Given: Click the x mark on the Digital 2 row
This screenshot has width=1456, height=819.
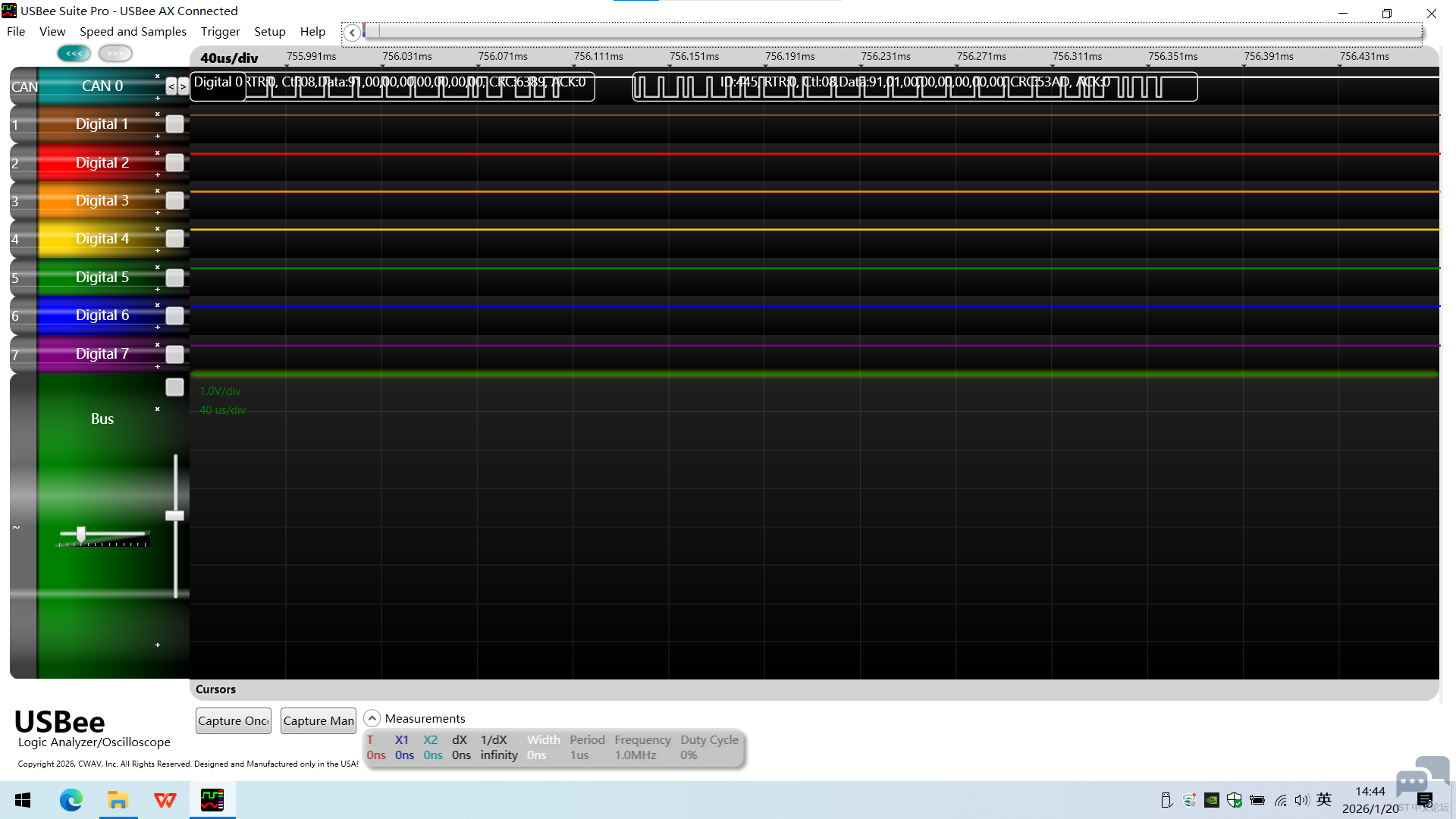Looking at the screenshot, I should click(x=158, y=152).
